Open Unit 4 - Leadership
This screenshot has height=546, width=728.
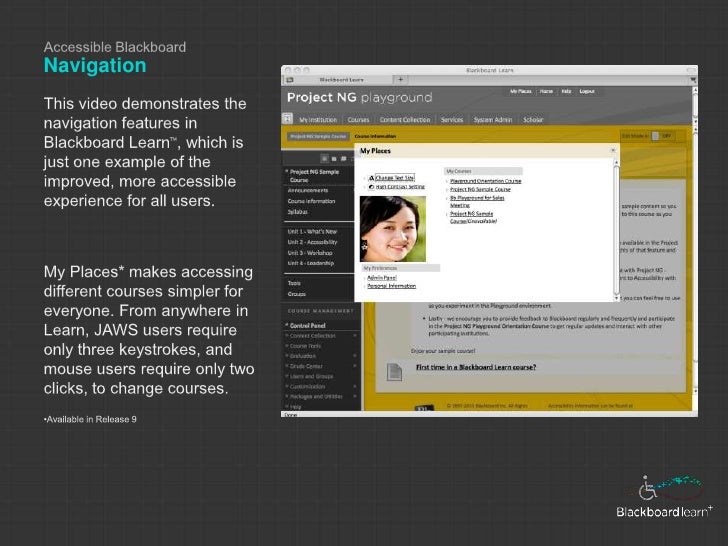[x=311, y=263]
